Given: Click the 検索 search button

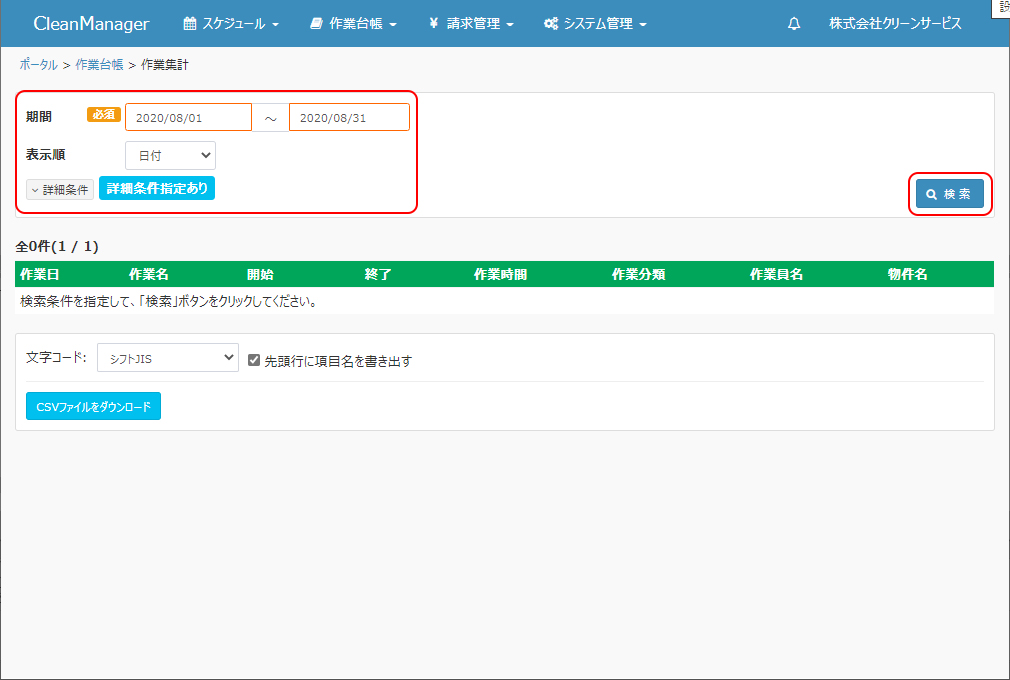Looking at the screenshot, I should click(949, 194).
